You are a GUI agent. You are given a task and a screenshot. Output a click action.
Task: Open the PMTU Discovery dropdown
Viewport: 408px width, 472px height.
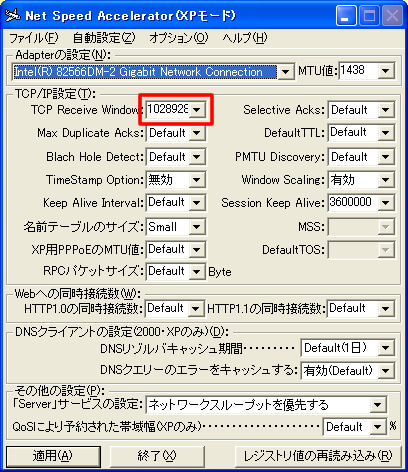385,157
